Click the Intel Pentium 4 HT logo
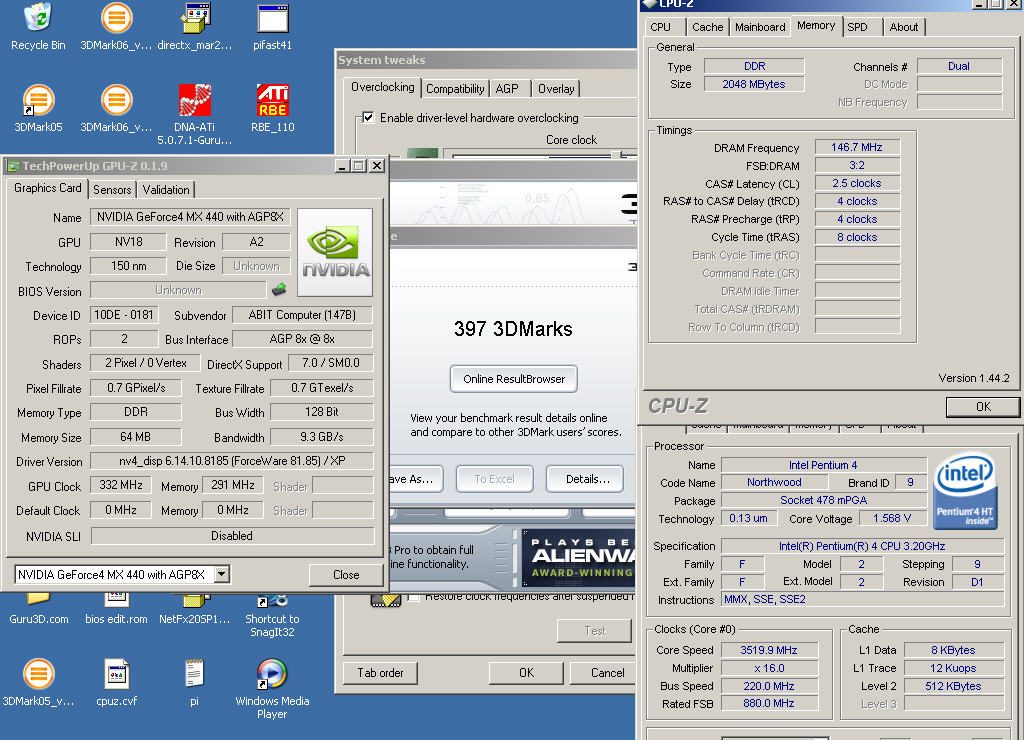The width and height of the screenshot is (1024, 740). [965, 491]
